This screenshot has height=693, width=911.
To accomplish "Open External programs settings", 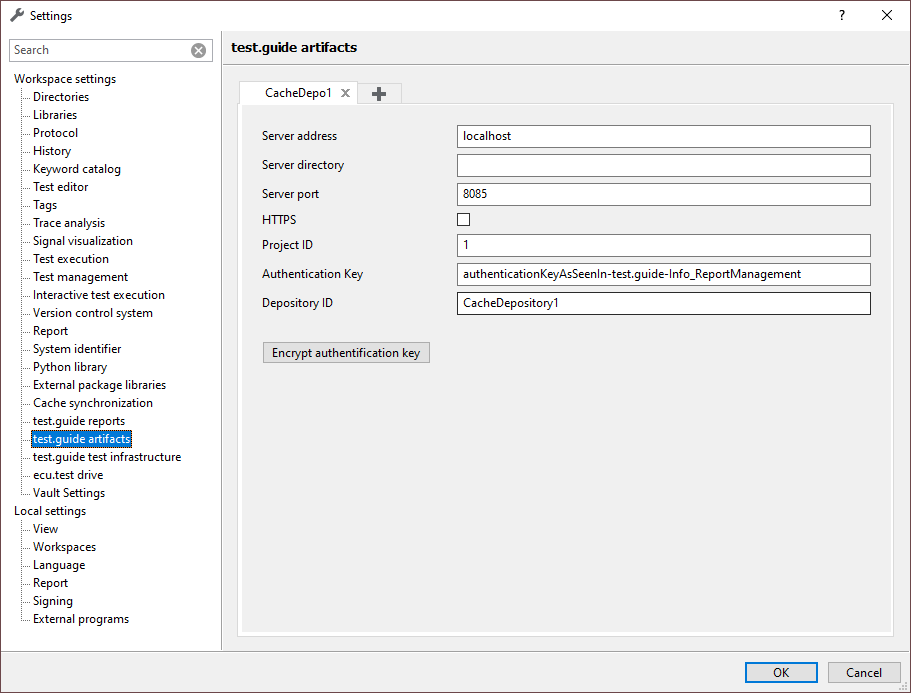I will pos(81,619).
